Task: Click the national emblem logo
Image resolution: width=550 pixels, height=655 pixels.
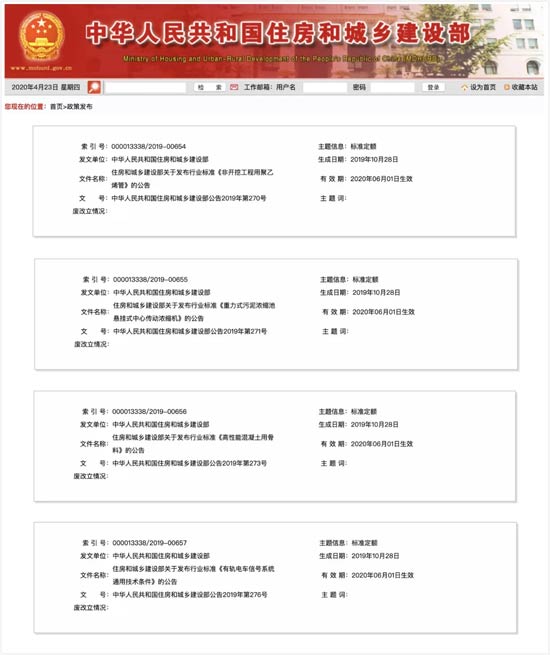Action: [41, 36]
